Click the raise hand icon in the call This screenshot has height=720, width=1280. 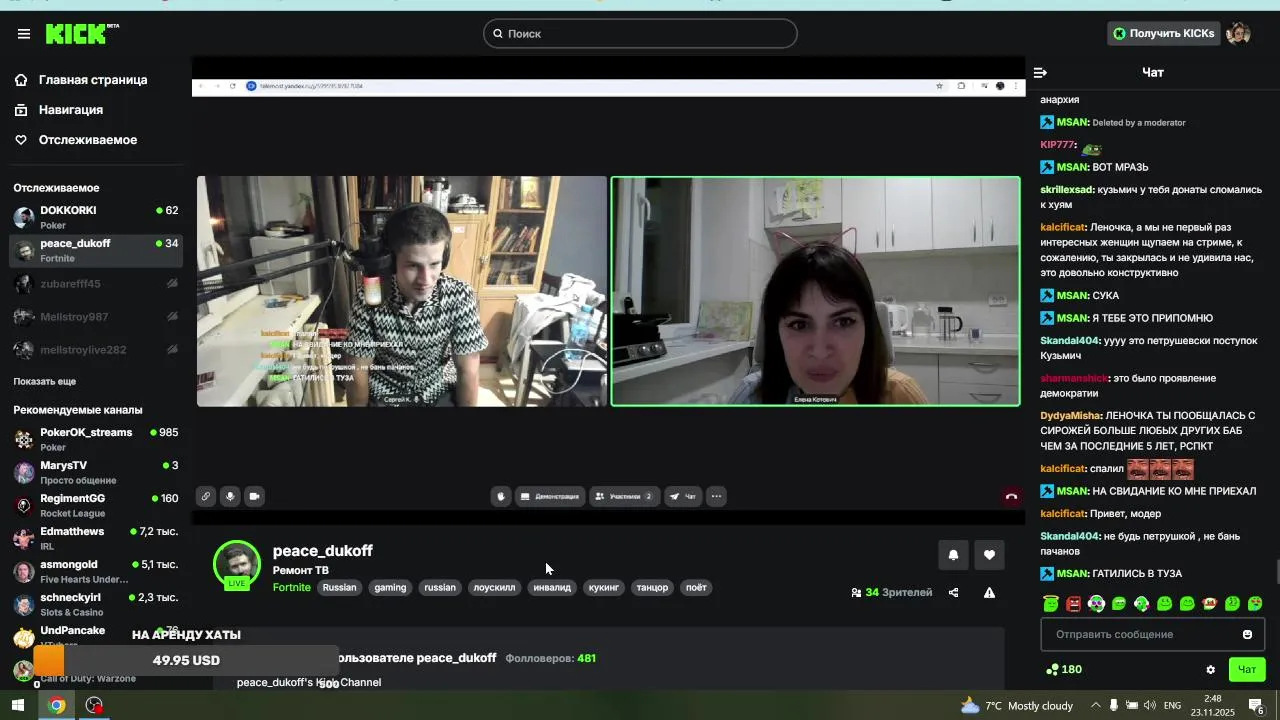[501, 496]
